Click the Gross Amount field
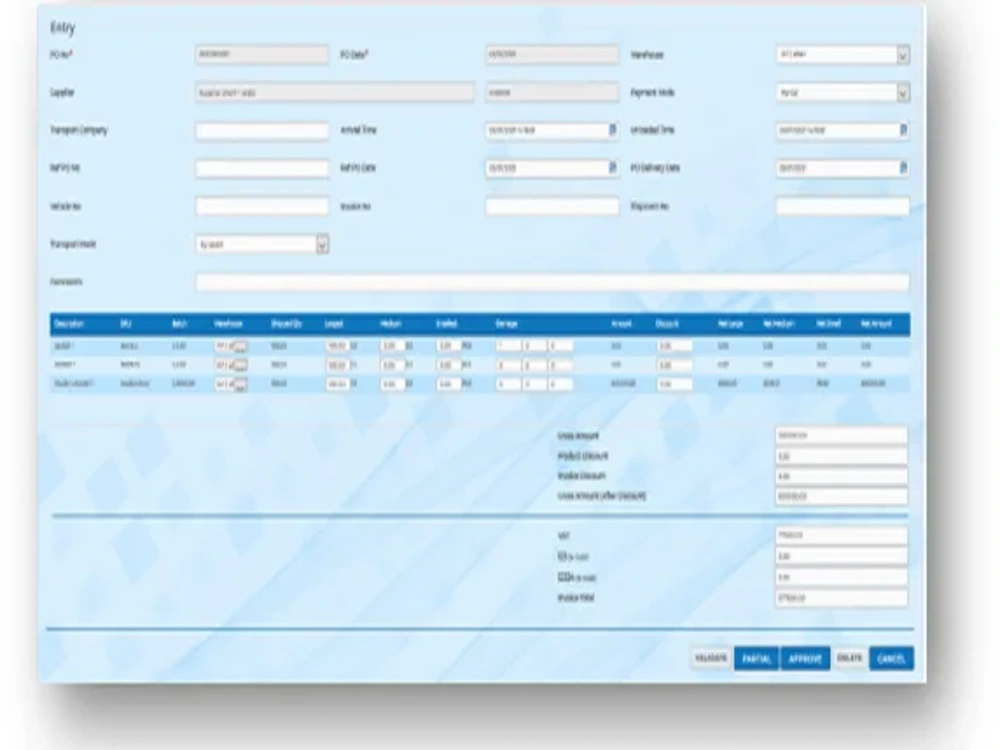The image size is (1000, 750). [842, 436]
